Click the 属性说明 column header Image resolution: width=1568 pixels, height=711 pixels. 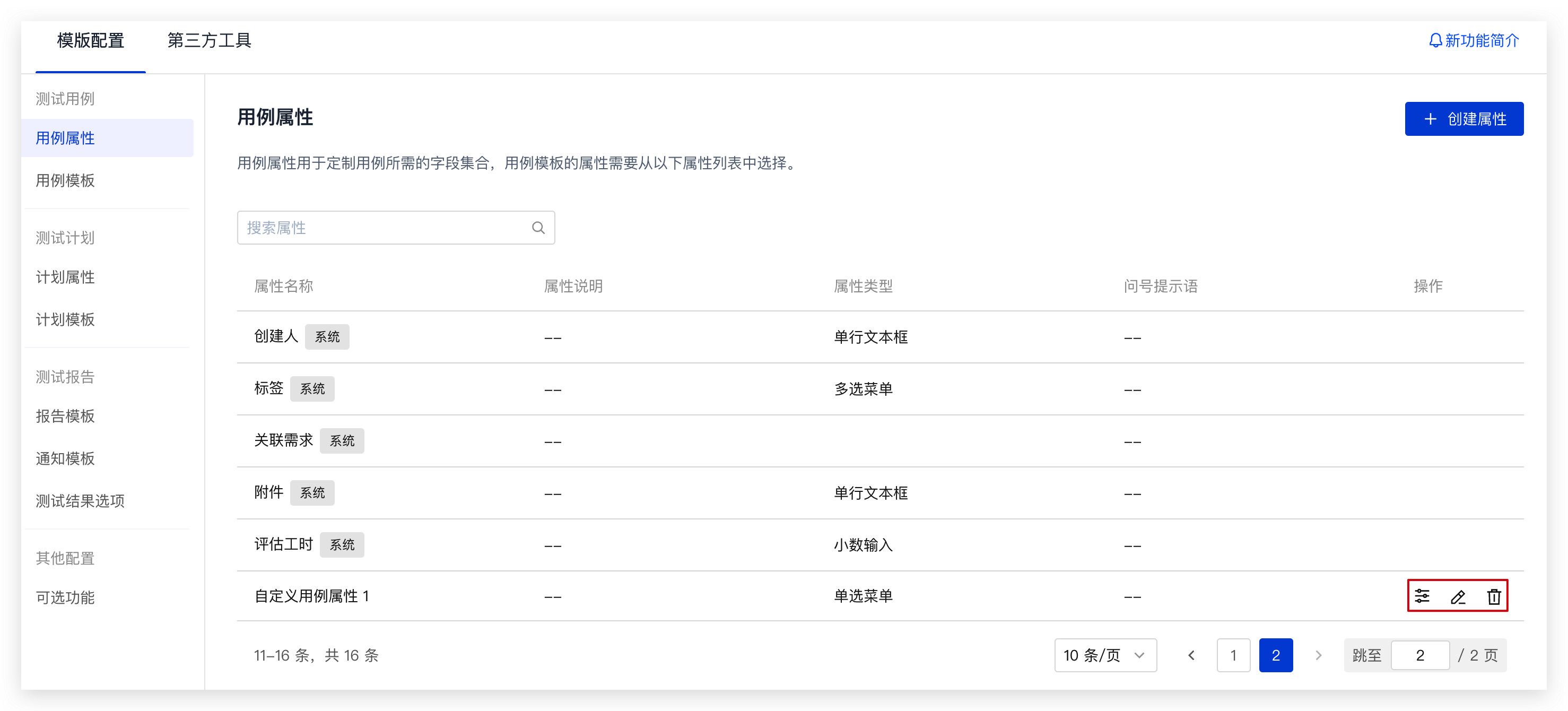(x=573, y=286)
